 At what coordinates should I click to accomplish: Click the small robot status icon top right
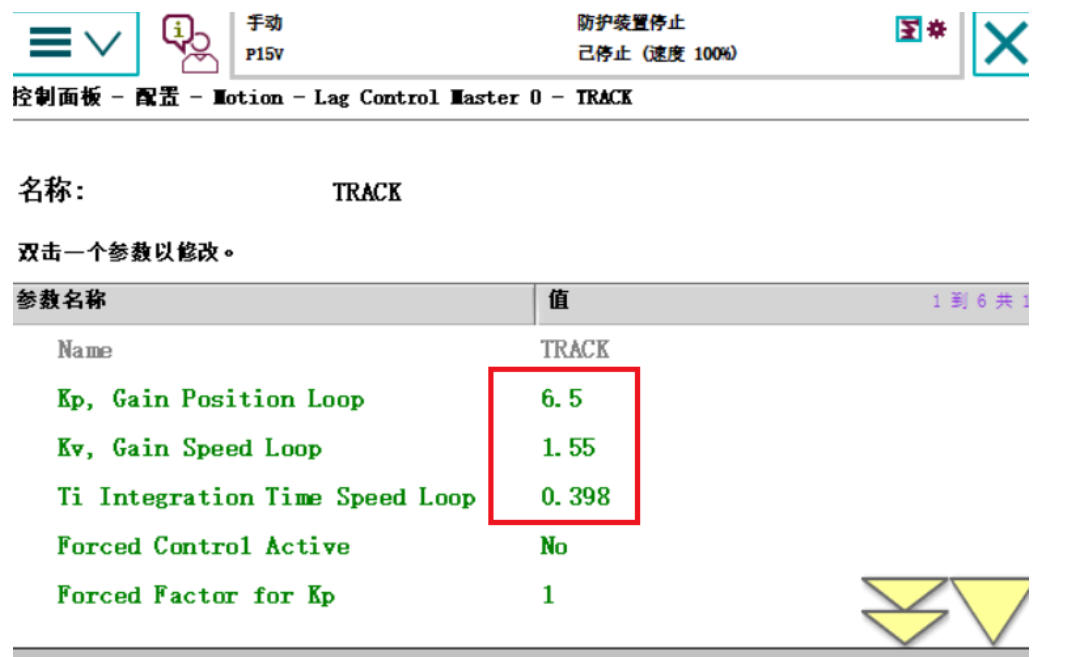(921, 31)
